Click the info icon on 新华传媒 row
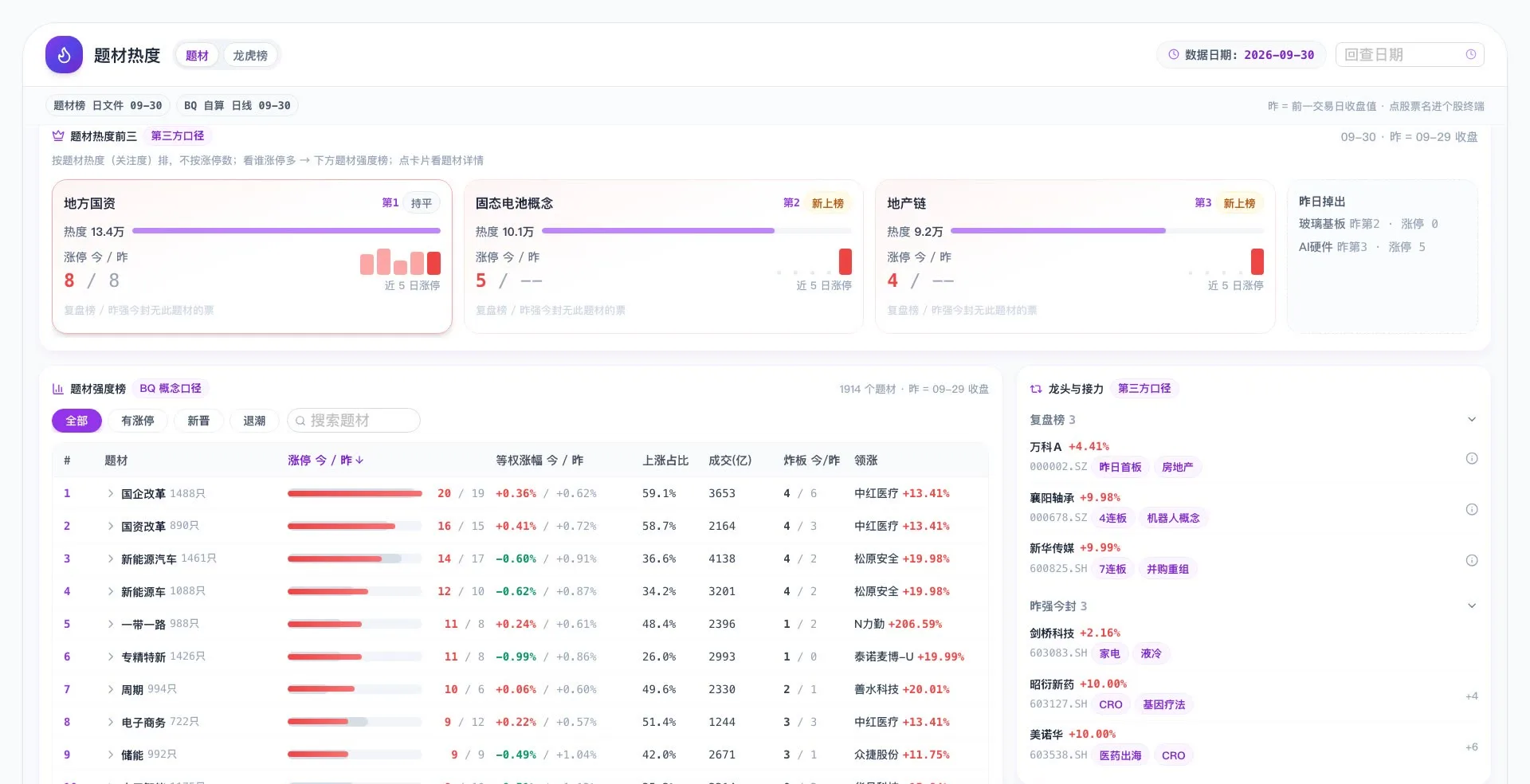This screenshot has height=784, width=1530. coord(1472,560)
